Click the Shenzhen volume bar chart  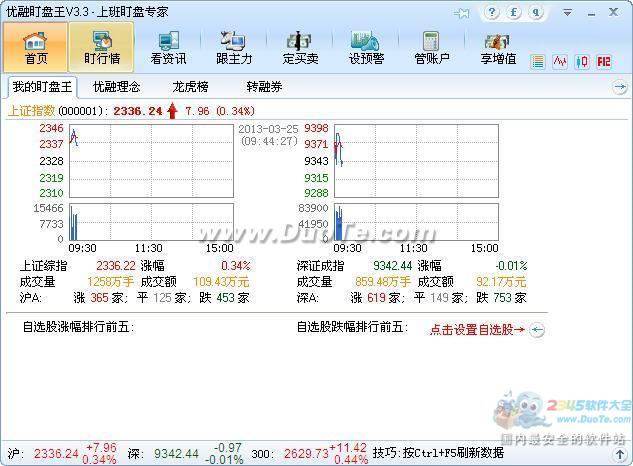[416, 222]
